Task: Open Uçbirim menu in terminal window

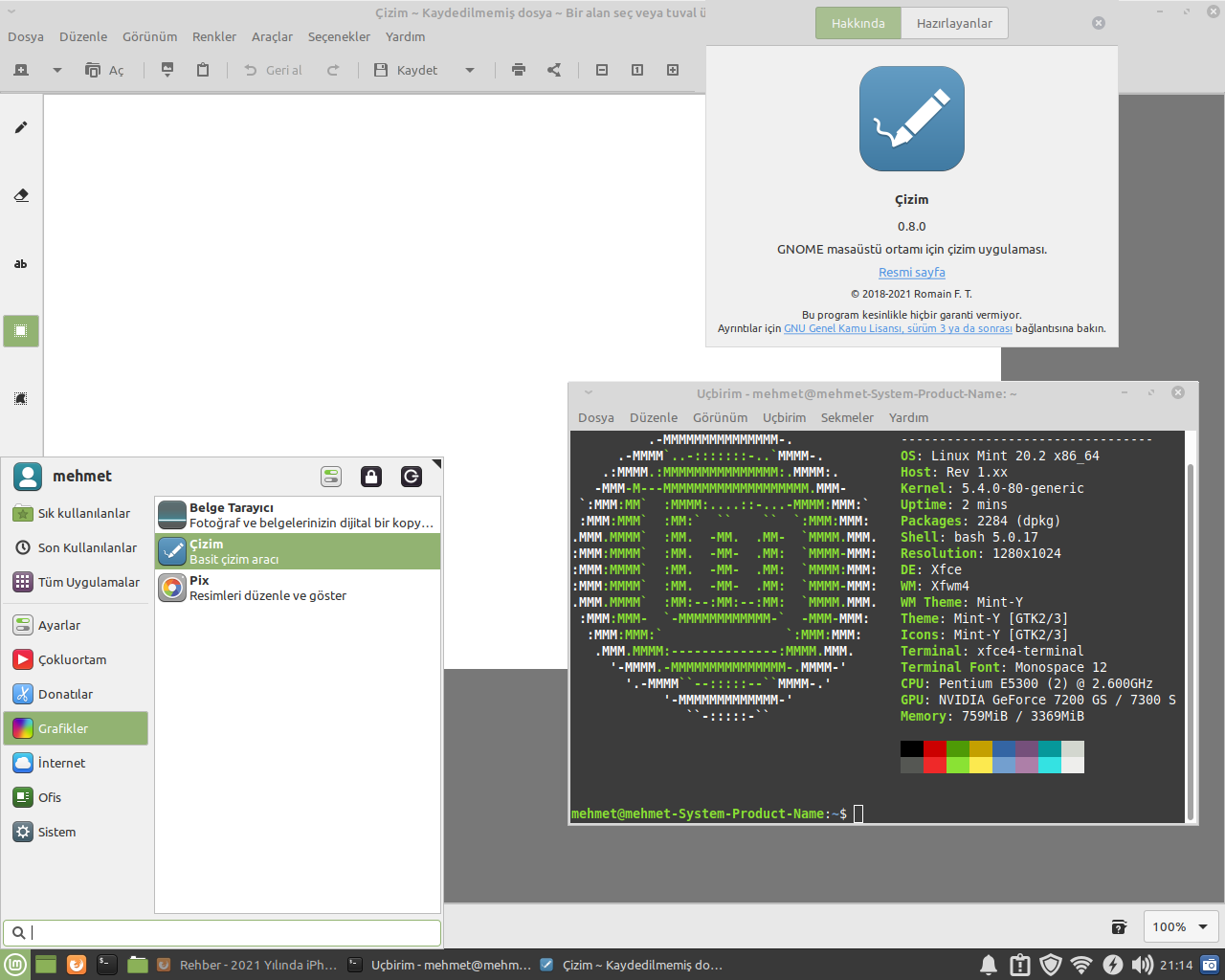Action: point(784,417)
